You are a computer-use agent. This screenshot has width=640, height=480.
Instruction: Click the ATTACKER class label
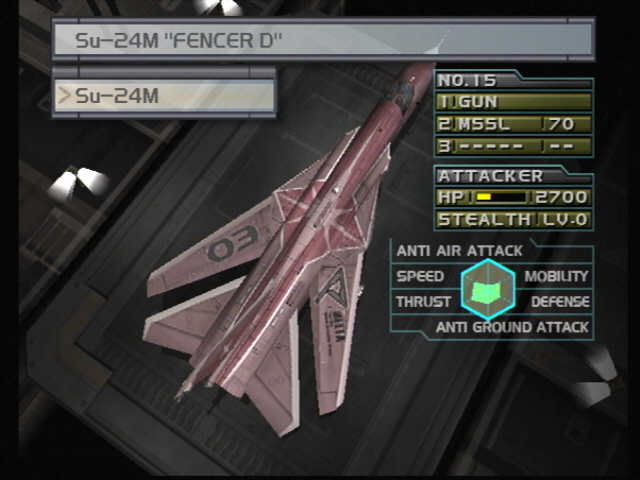[x=490, y=176]
